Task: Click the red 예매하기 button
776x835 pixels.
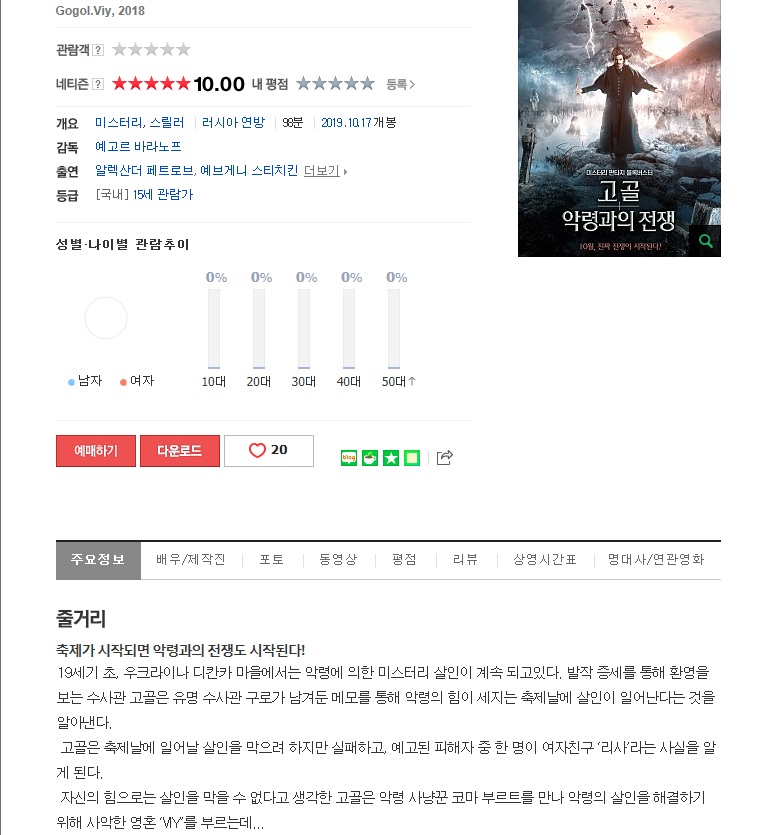Action: (x=96, y=451)
